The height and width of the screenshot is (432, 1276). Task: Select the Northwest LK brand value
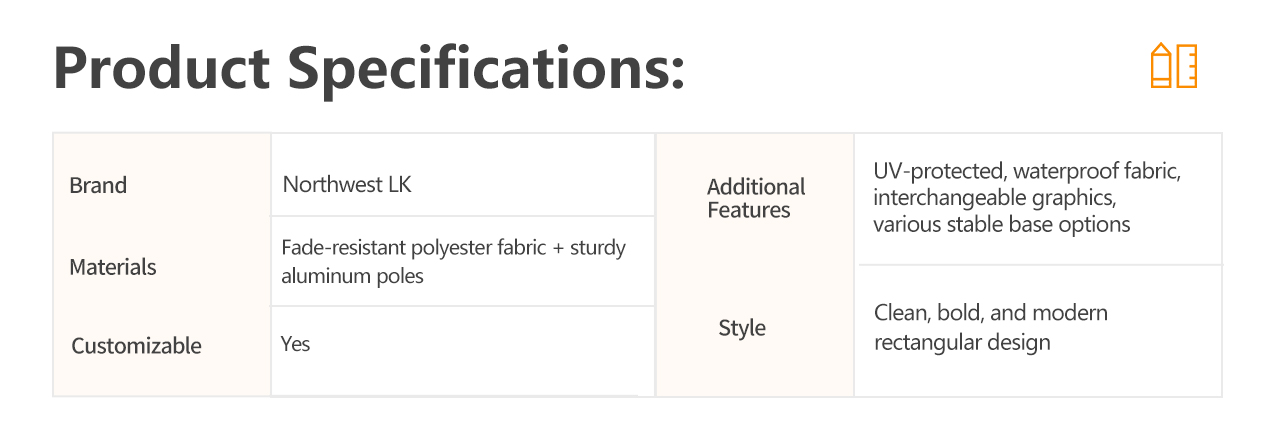pyautogui.click(x=347, y=185)
